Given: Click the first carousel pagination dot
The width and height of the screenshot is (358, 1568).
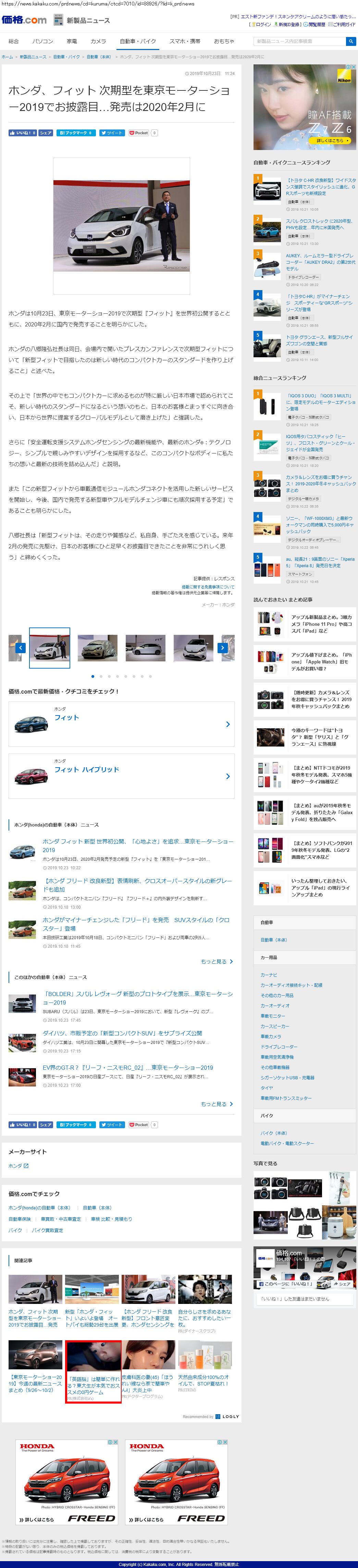Looking at the screenshot, I should point(92,676).
